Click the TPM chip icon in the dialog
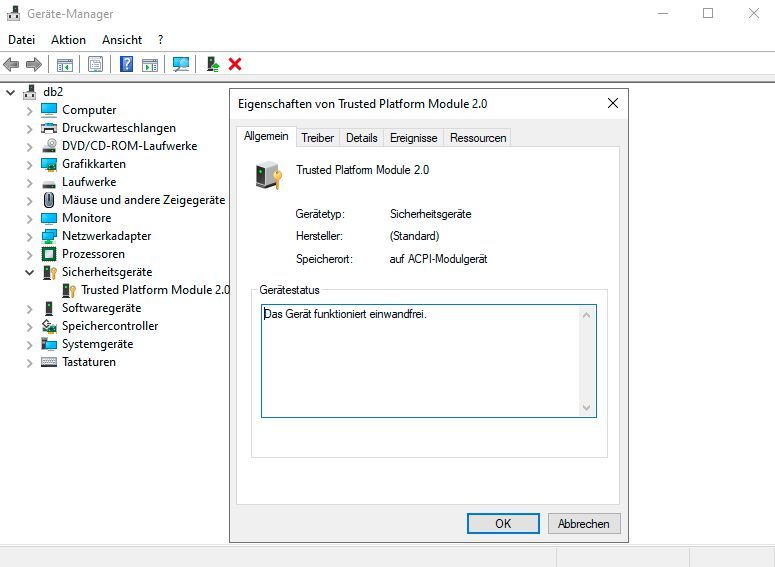 pyautogui.click(x=268, y=176)
